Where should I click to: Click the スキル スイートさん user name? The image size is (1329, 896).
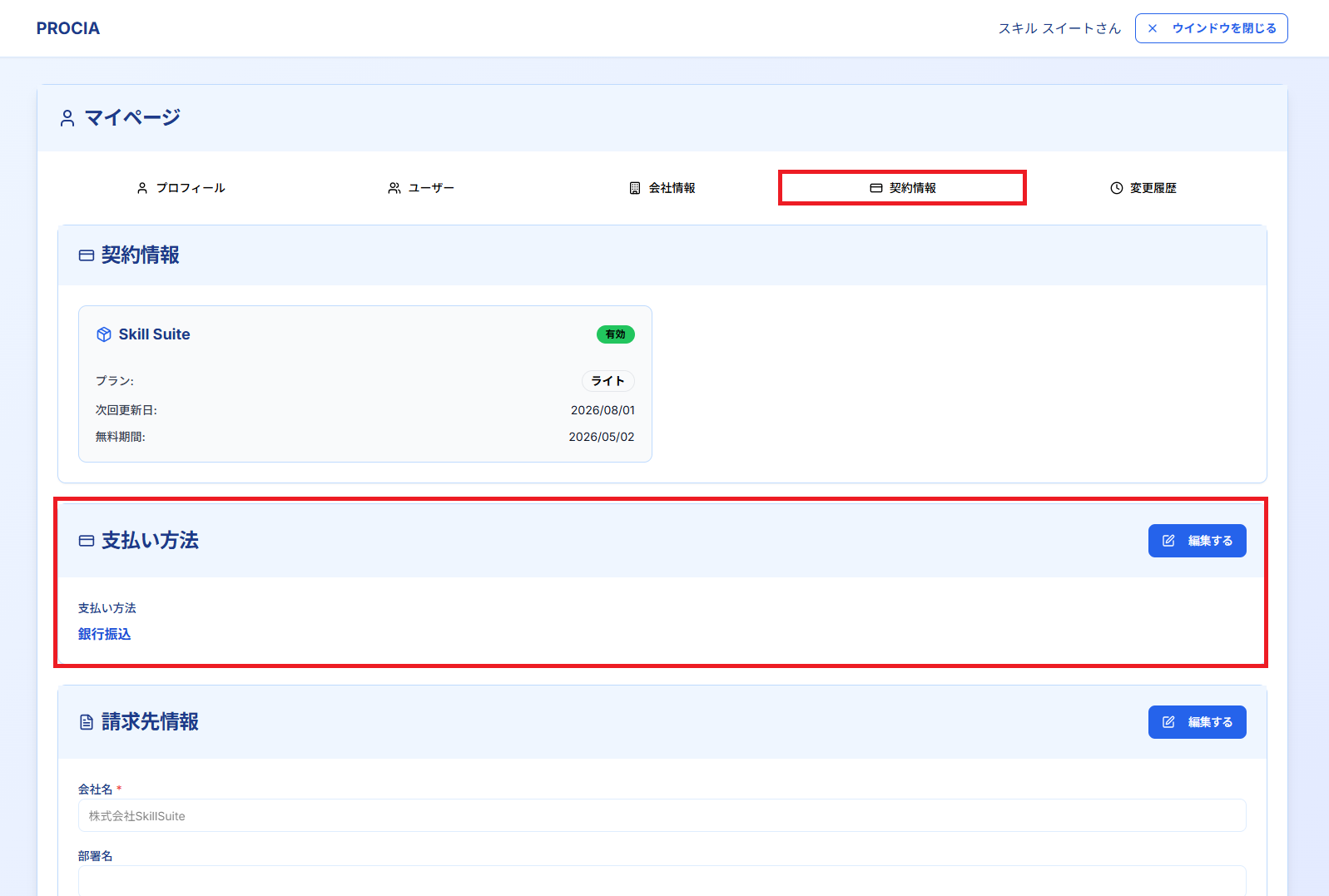(x=1059, y=28)
